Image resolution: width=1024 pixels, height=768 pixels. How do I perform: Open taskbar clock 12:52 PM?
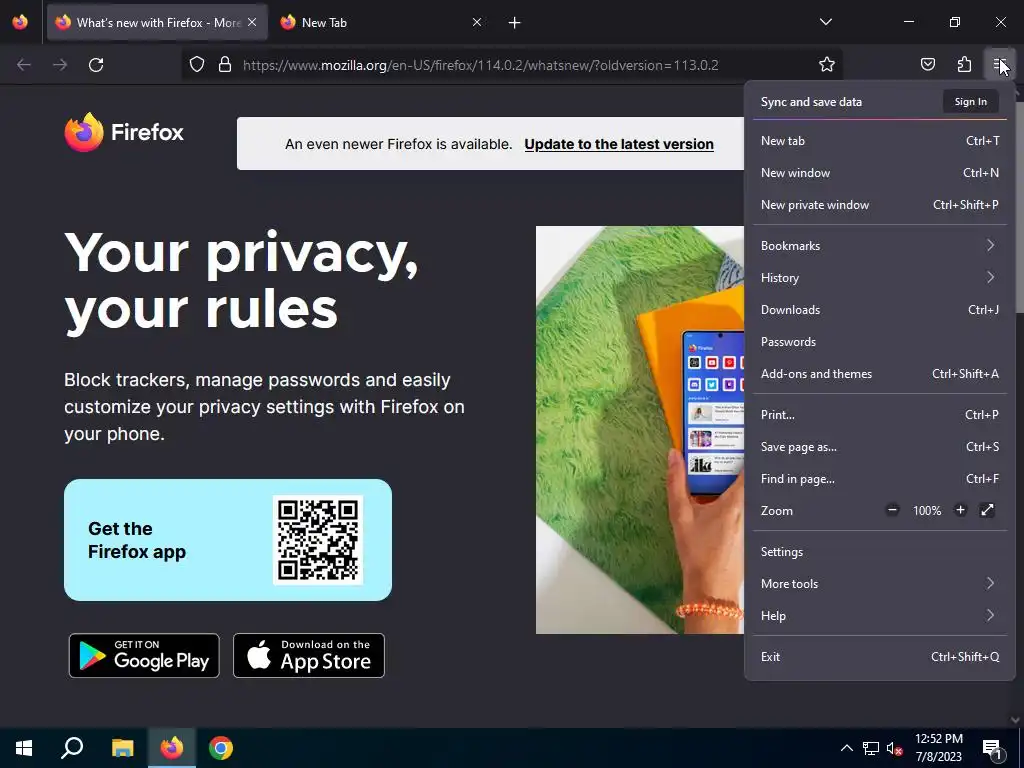(938, 748)
